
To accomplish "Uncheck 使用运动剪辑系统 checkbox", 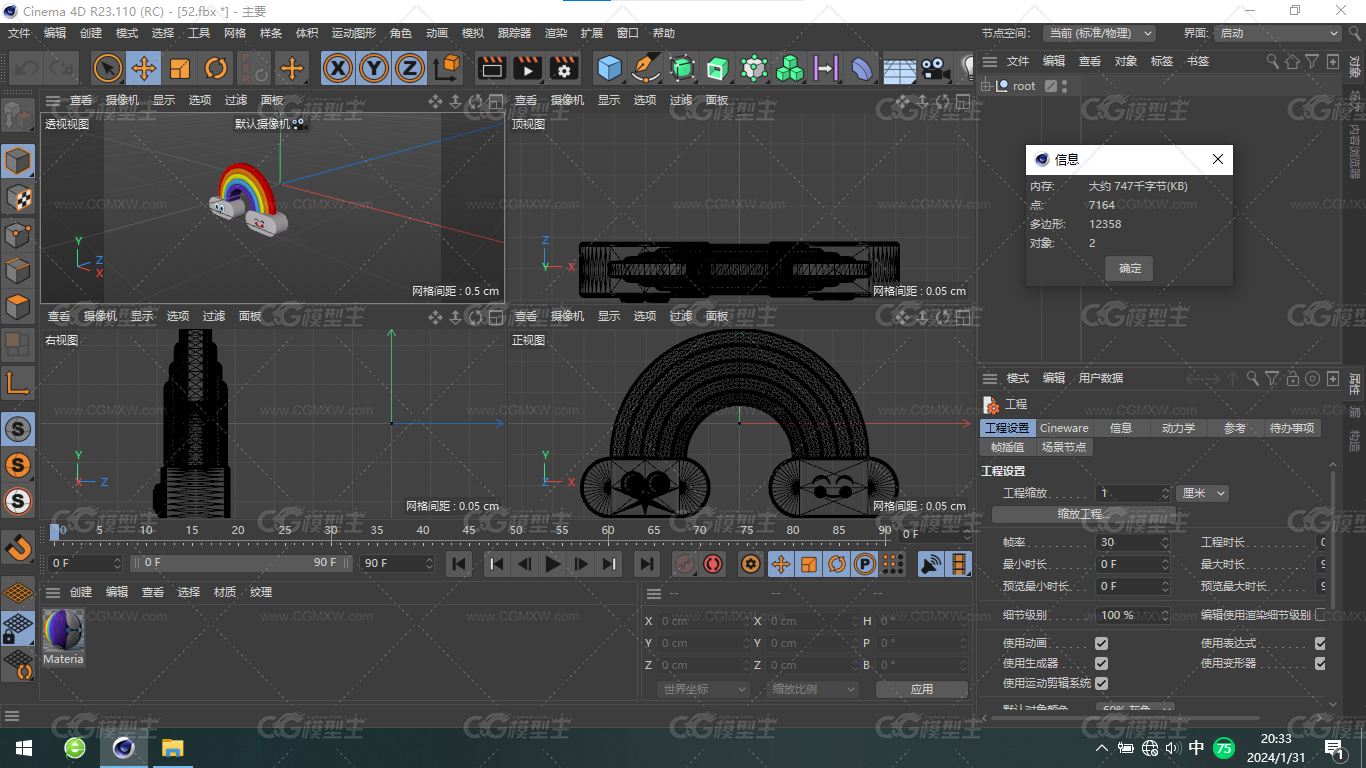I will coord(1101,683).
